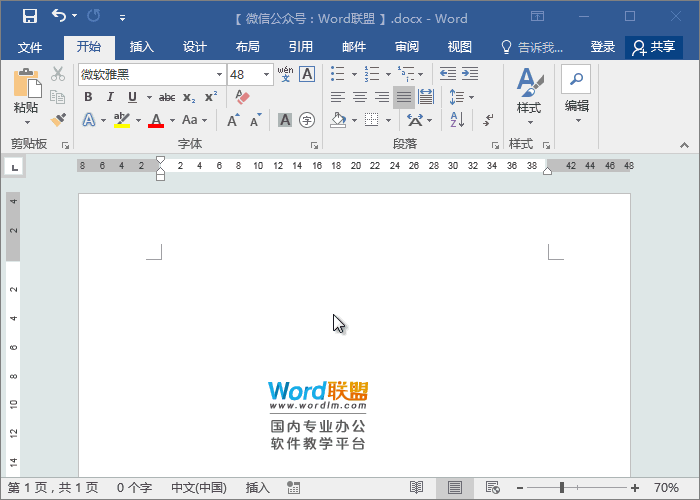This screenshot has height=500, width=700.
Task: Switch to the 布局 tab
Action: click(248, 47)
